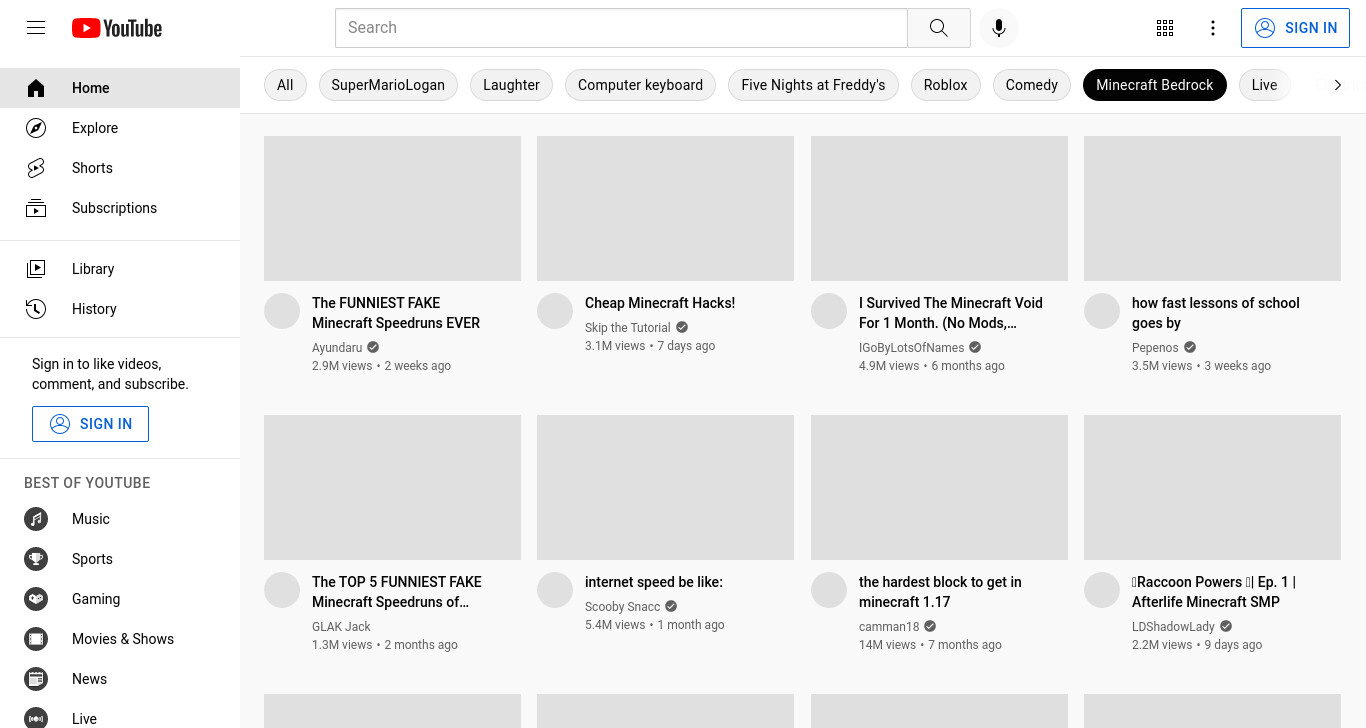
Task: Click the sidebar SIGN IN button
Action: coord(90,424)
